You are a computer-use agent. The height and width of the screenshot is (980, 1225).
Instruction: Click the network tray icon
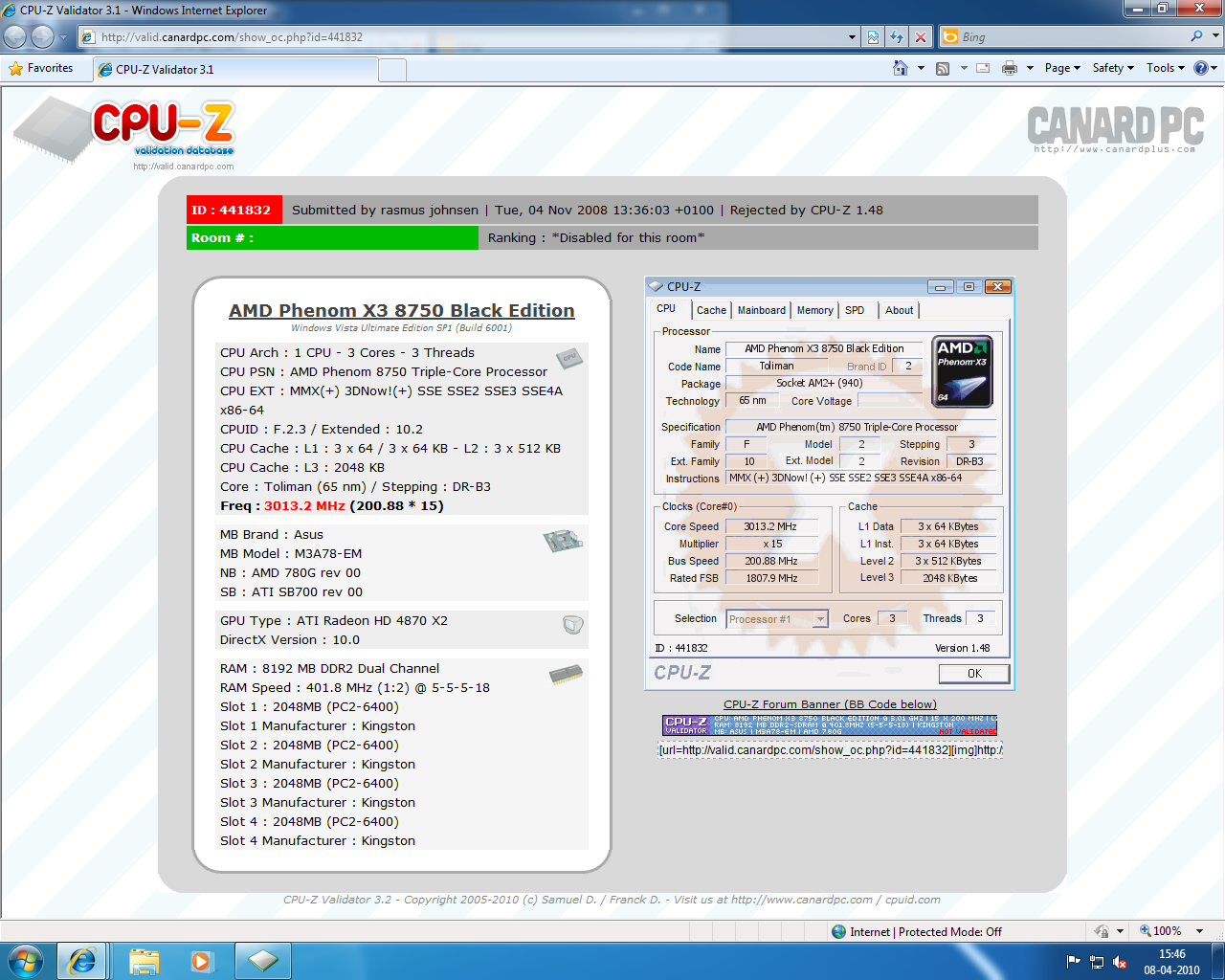pos(1097,962)
